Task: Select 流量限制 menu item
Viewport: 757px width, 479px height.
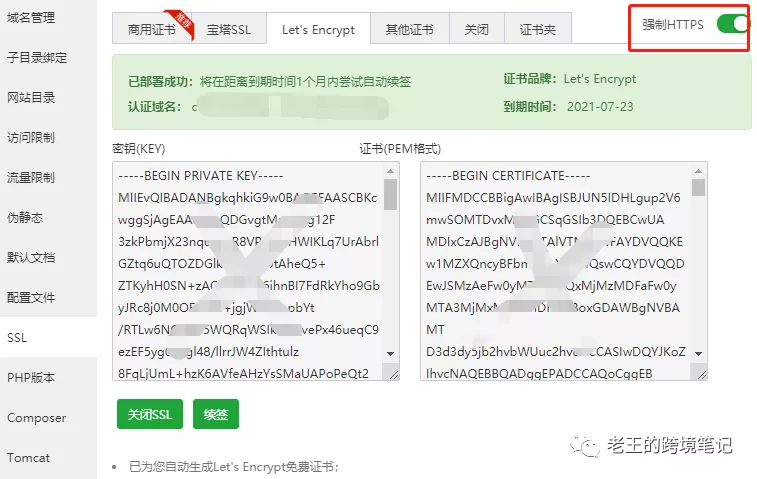Action: 31,177
